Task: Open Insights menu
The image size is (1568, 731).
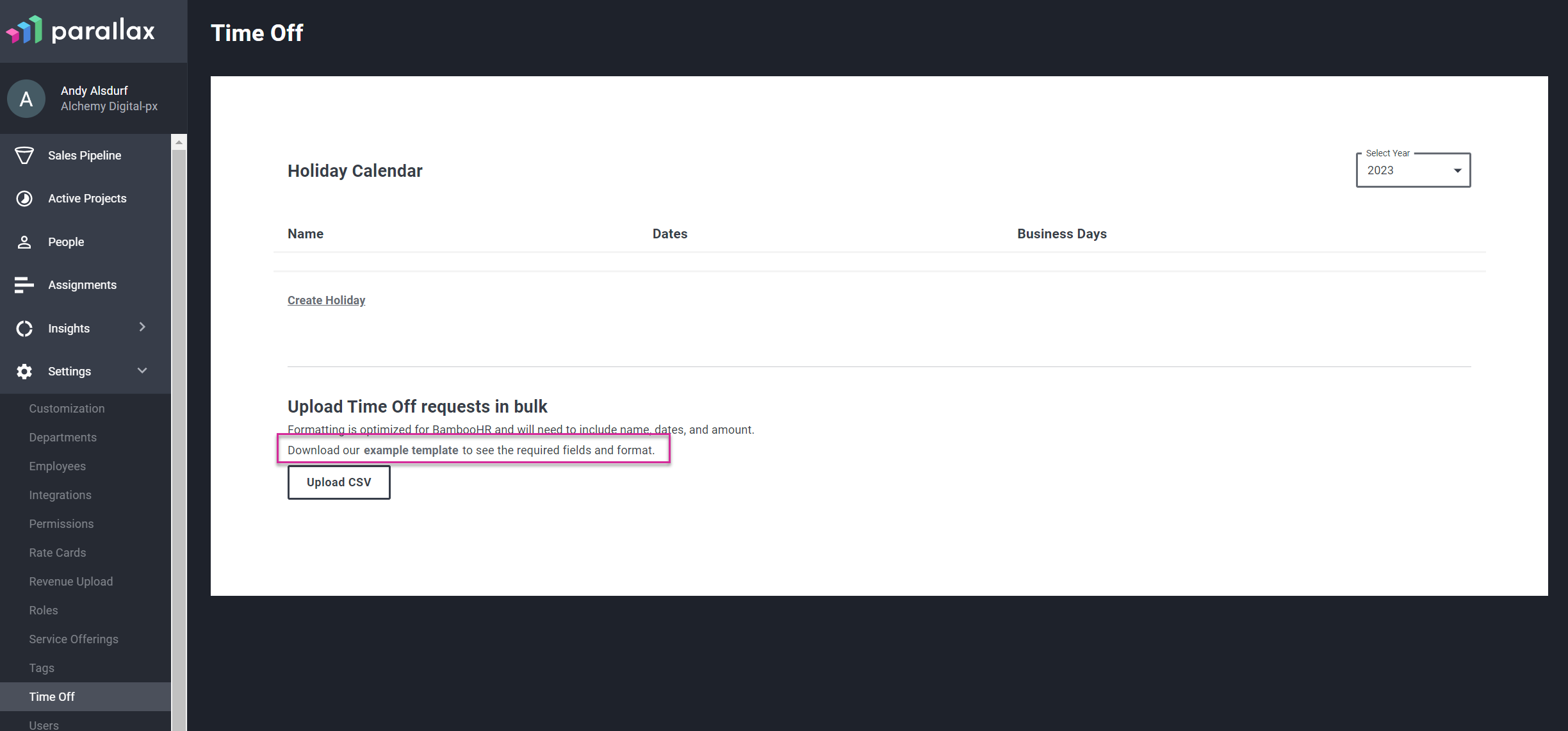Action: 86,328
